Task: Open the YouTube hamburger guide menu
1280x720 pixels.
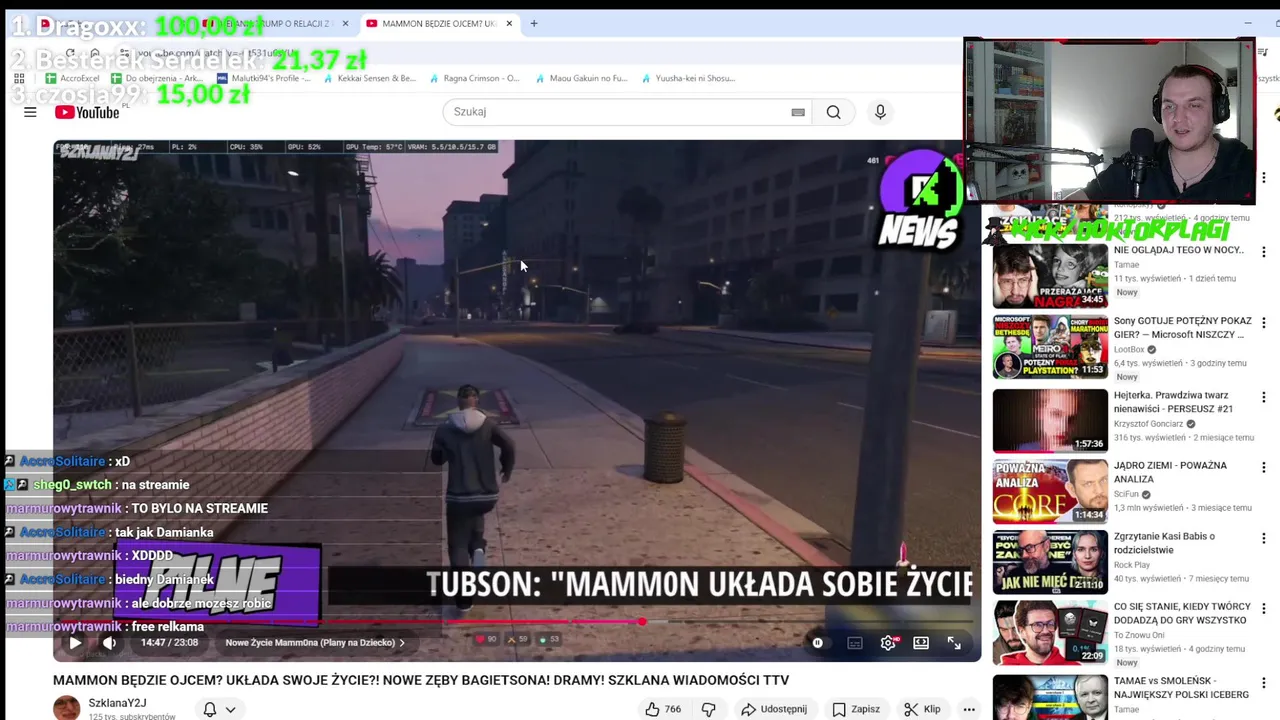Action: click(30, 112)
